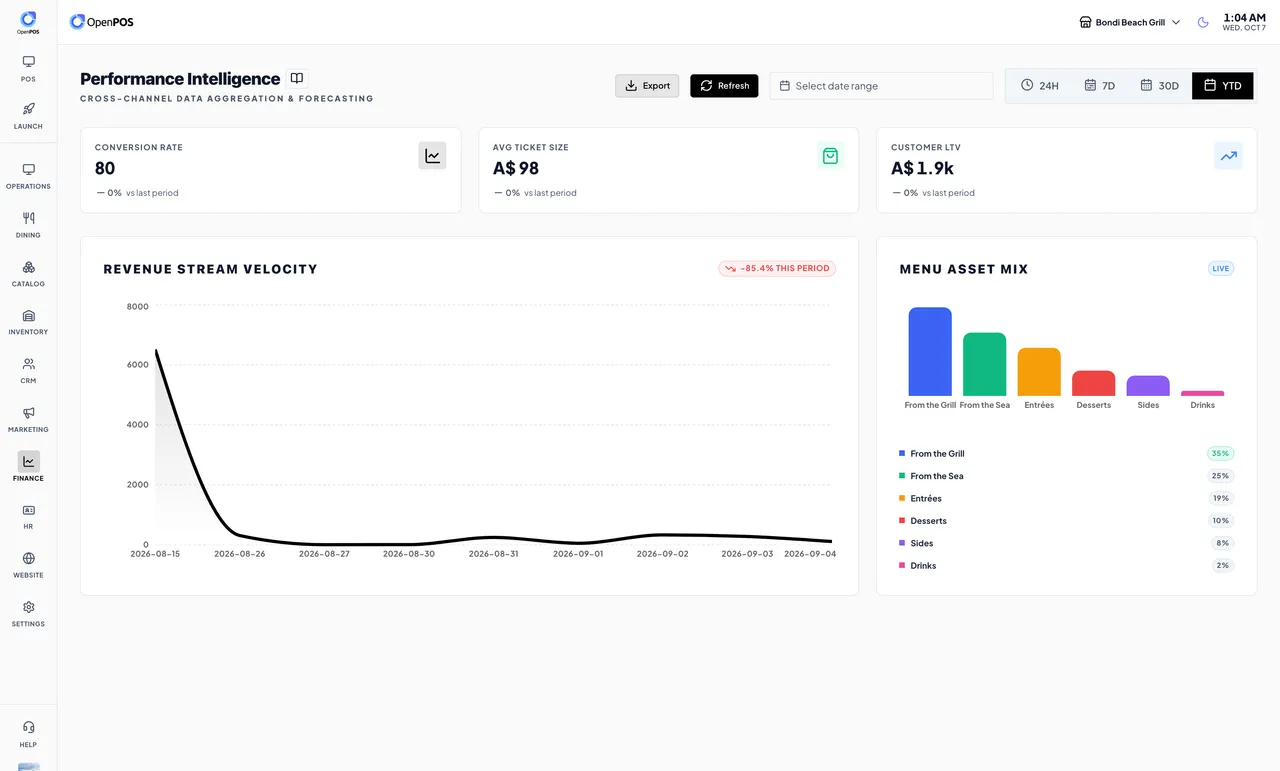Image resolution: width=1280 pixels, height=771 pixels.
Task: Click the 2026-08-15 axis label
Action: (x=155, y=553)
